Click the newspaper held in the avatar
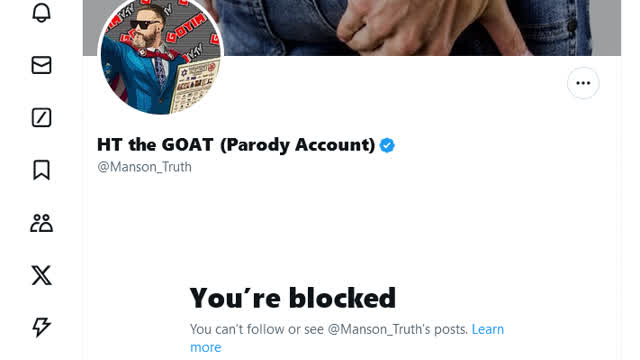Screen dimensions: 640x360 click(194, 85)
